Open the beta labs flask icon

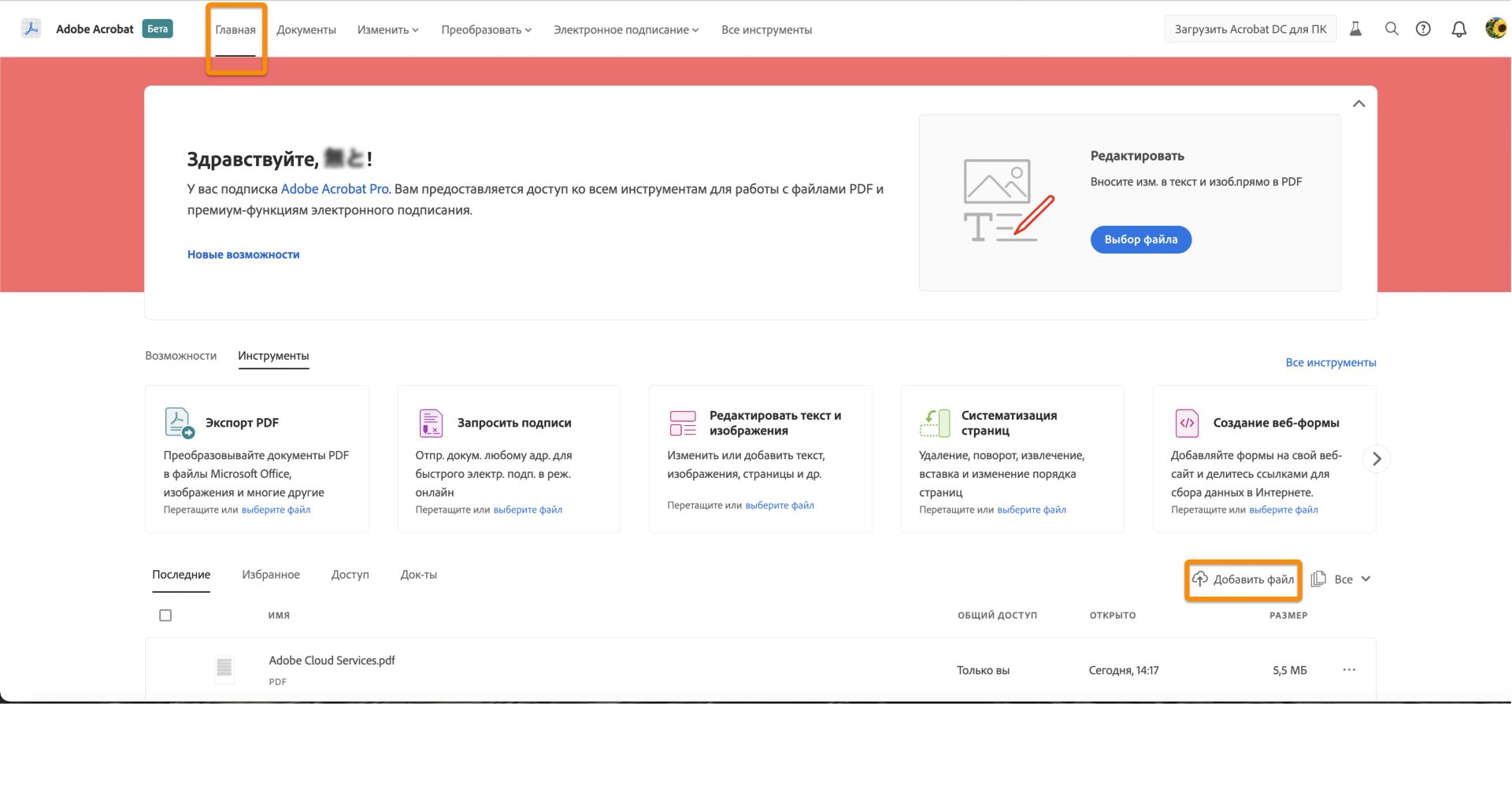tap(1355, 29)
